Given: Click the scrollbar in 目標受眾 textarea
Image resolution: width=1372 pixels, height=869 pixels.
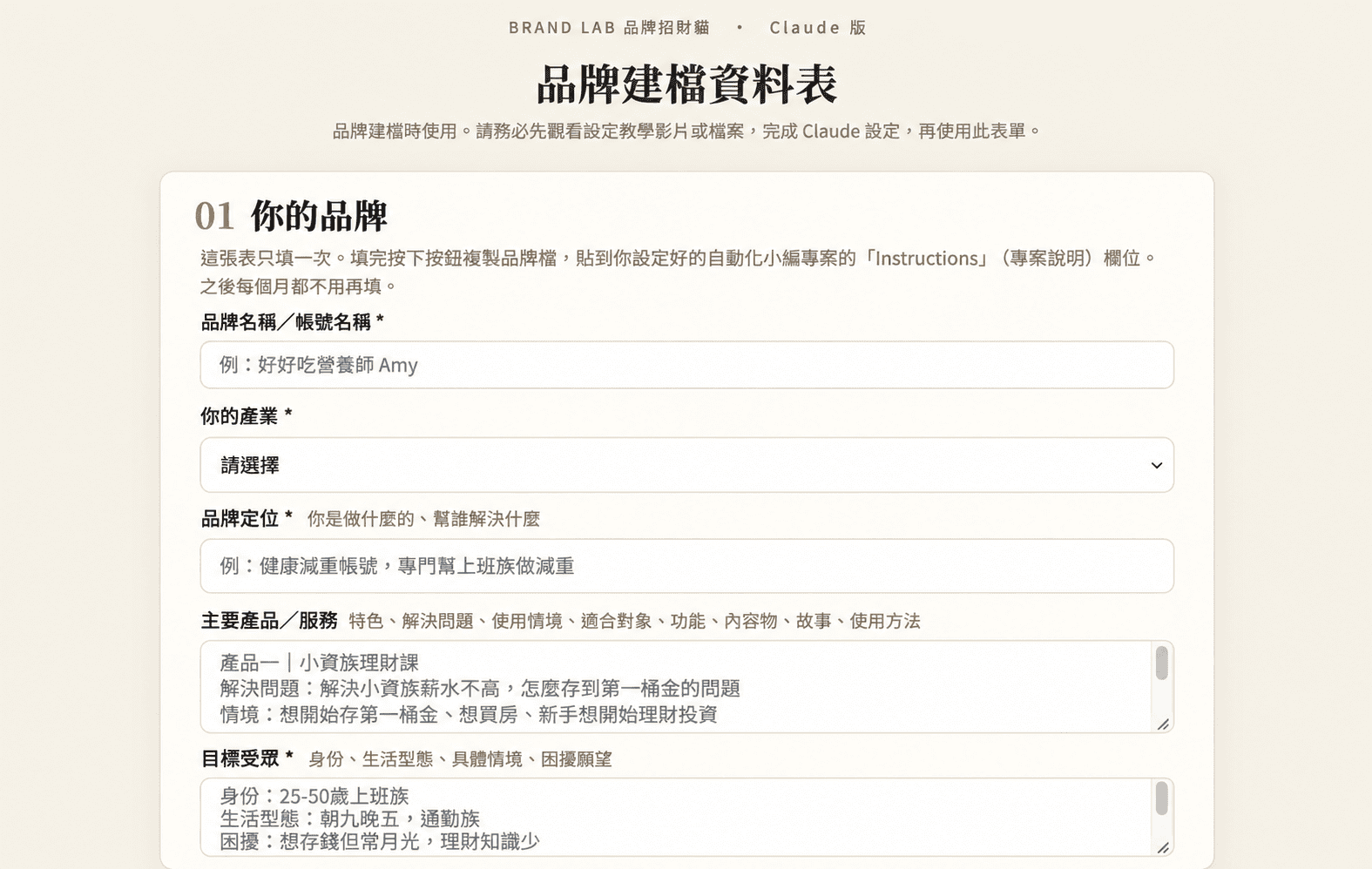Looking at the screenshot, I should [x=1161, y=798].
